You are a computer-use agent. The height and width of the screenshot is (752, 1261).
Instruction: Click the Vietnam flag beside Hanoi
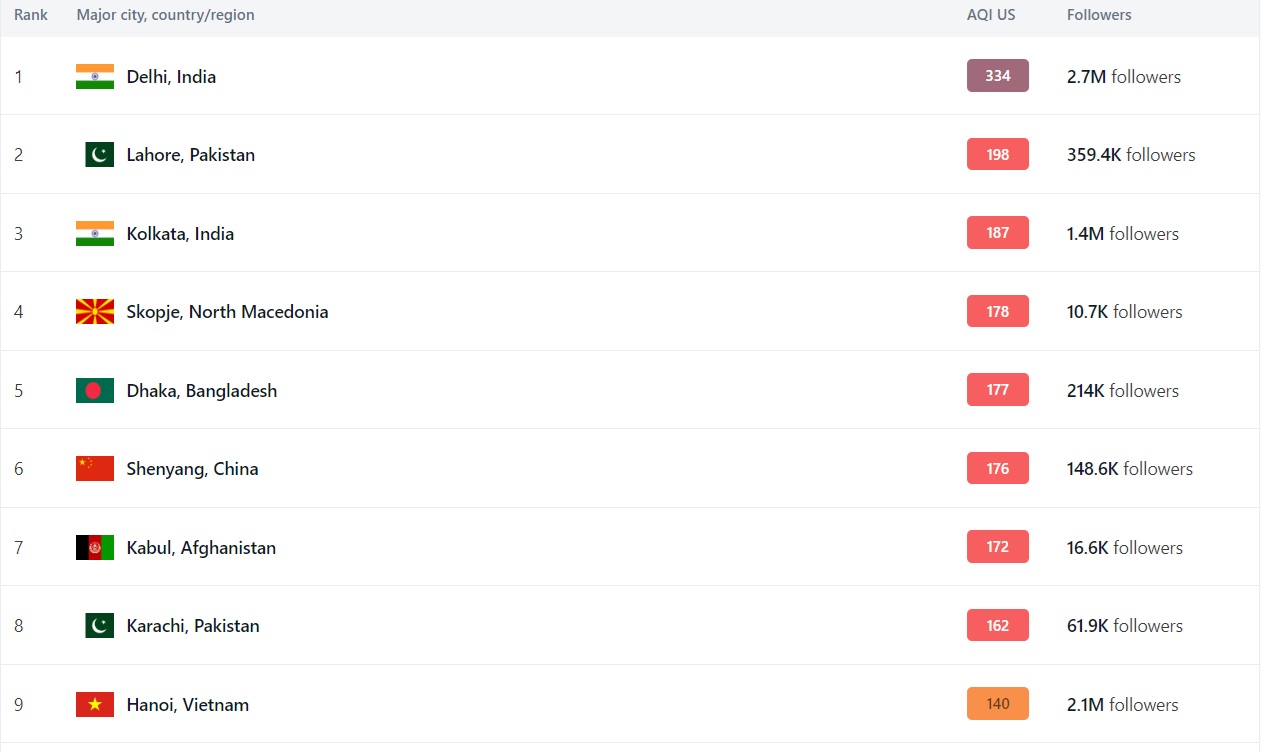[95, 705]
